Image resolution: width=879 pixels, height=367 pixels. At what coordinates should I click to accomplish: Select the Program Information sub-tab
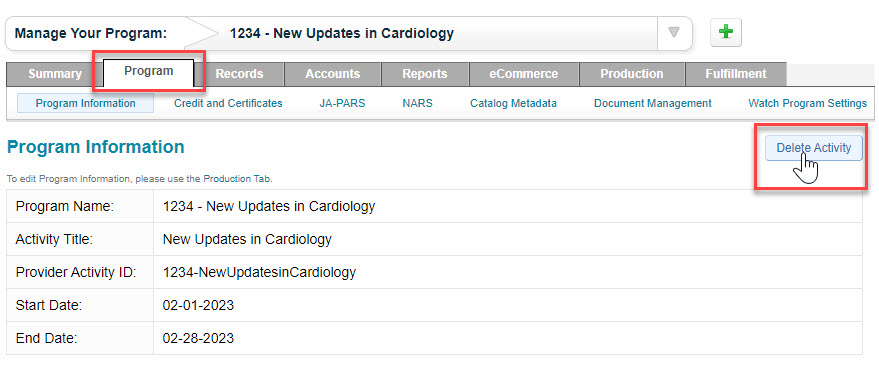click(x=86, y=103)
